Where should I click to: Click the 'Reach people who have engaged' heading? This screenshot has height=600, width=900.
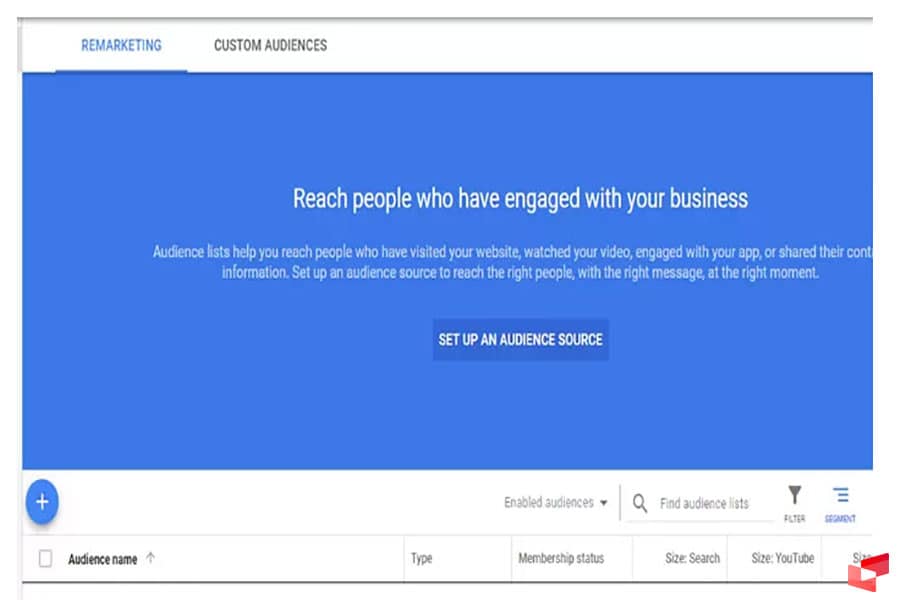520,198
